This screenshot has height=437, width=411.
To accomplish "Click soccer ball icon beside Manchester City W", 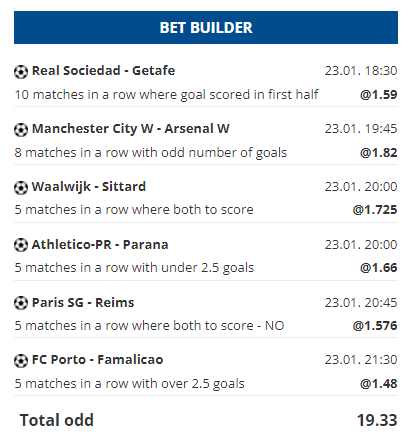I will (x=21, y=130).
